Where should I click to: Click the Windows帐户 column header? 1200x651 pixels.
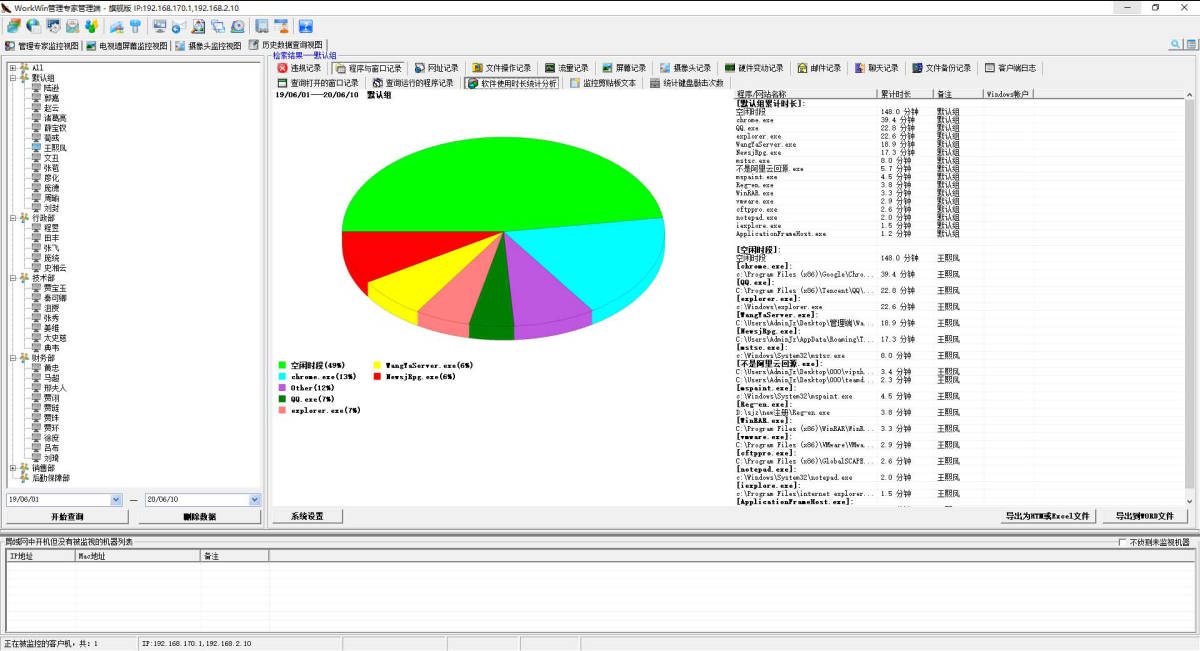click(1009, 94)
